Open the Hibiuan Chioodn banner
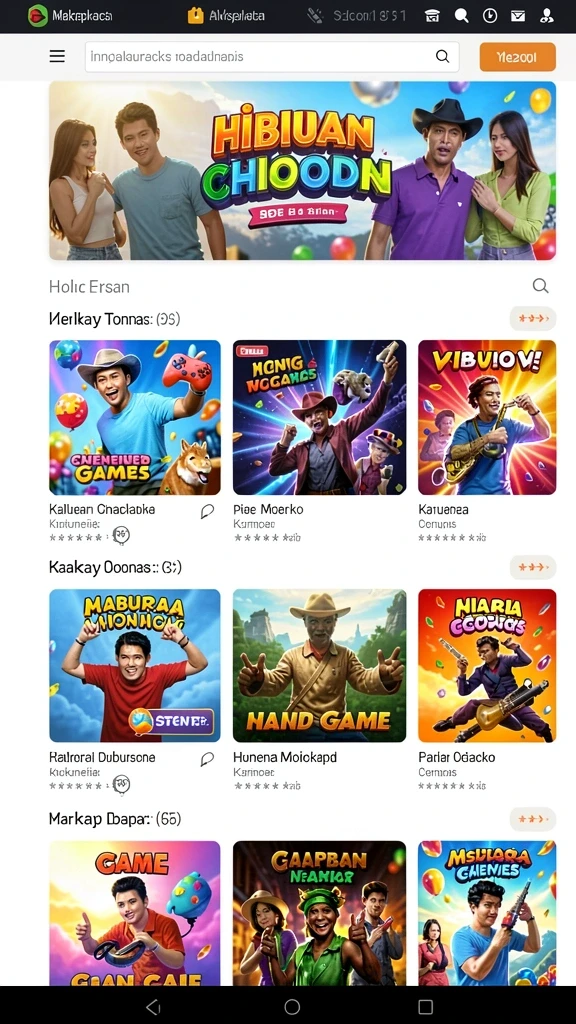The image size is (576, 1024). point(302,170)
